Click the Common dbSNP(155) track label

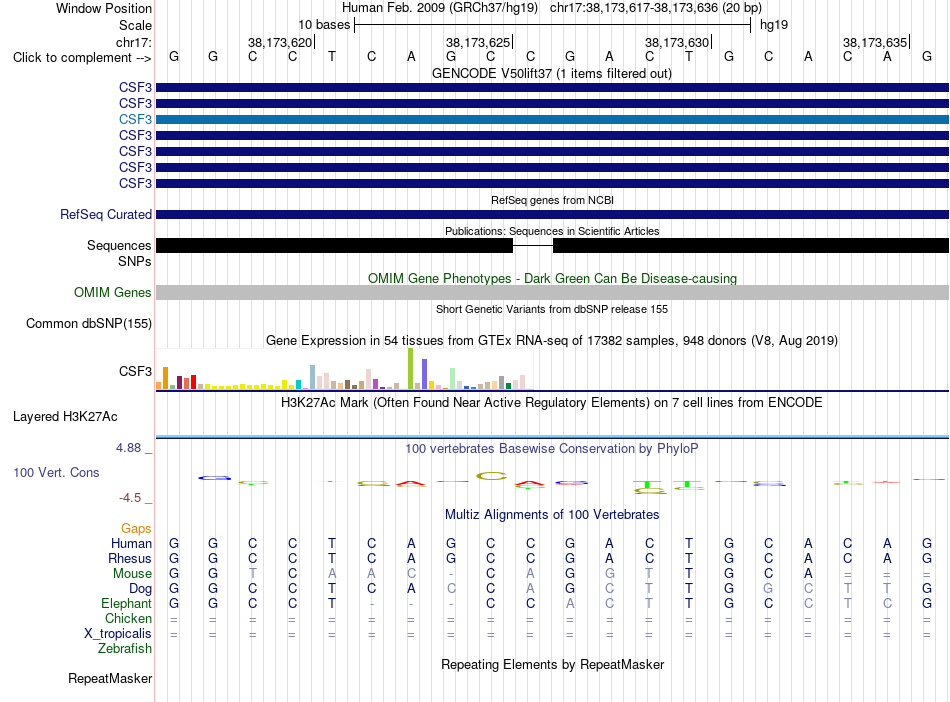click(89, 323)
